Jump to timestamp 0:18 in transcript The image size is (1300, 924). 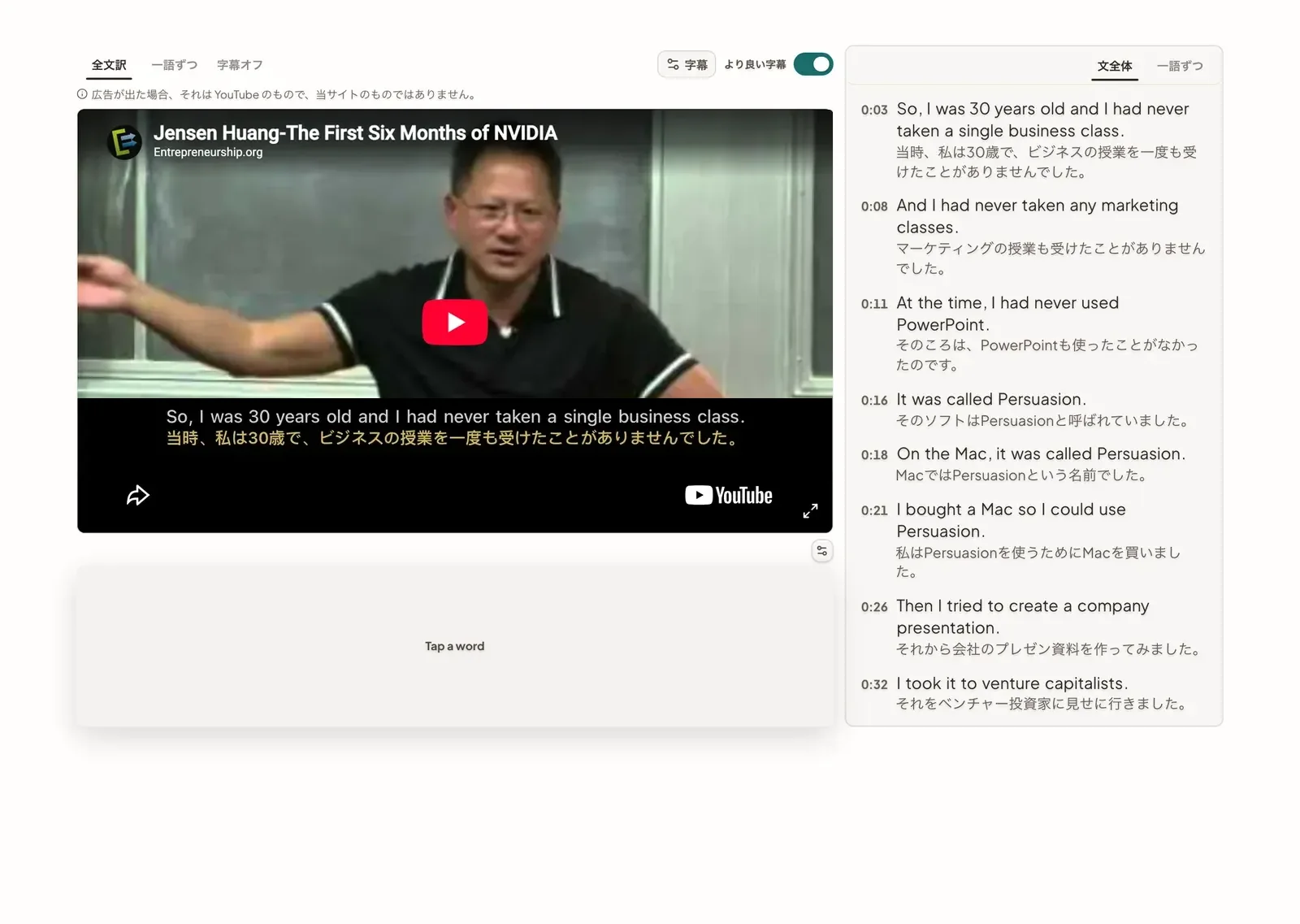pyautogui.click(x=874, y=455)
